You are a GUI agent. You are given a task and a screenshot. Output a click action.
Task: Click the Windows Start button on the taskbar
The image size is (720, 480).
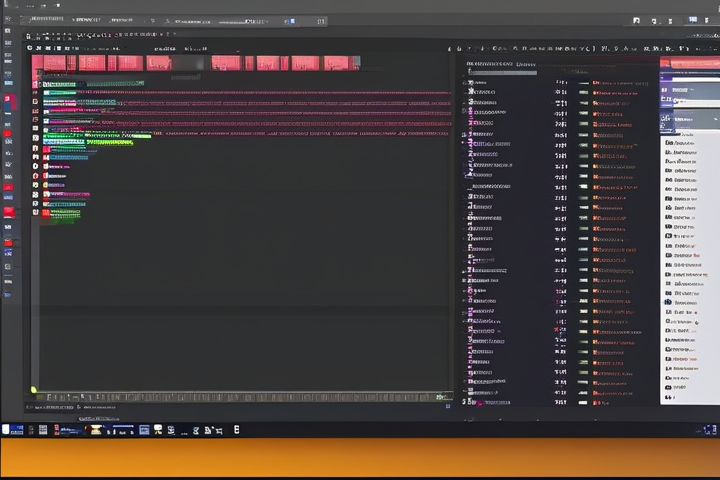[x=15, y=430]
